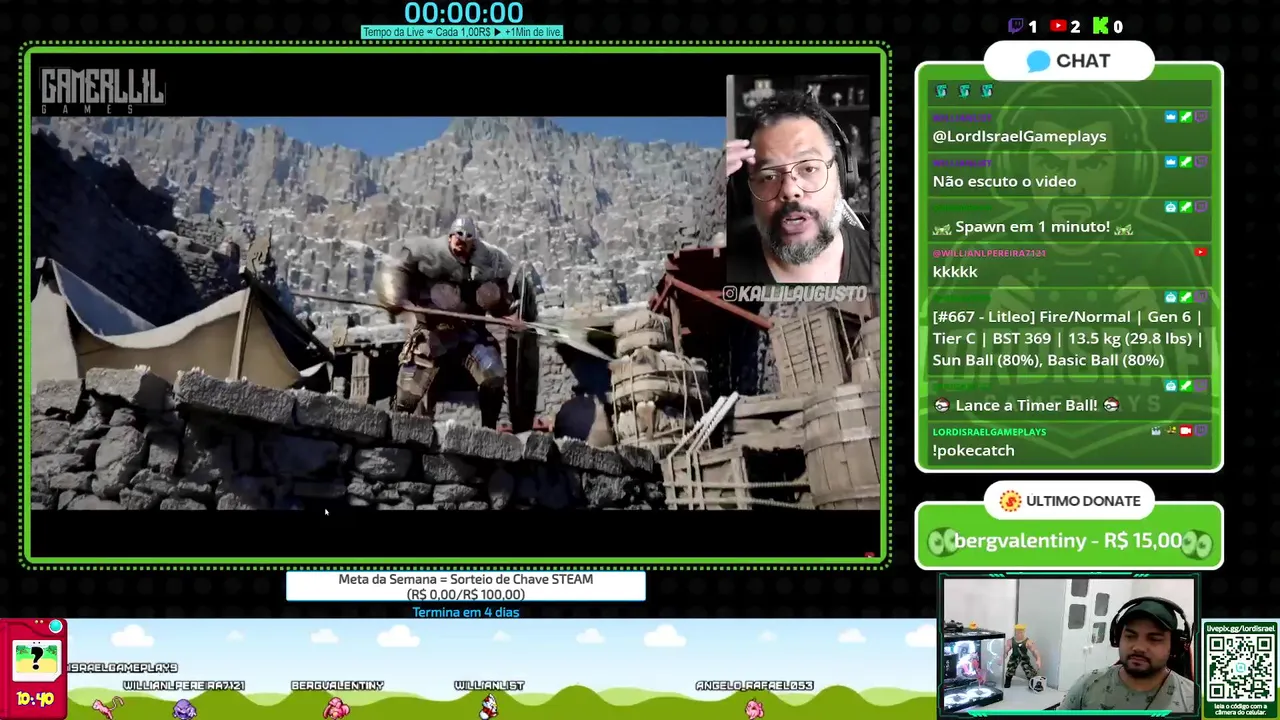
Task: Click the red camera badge on !pokecatch message
Action: pos(1186,431)
